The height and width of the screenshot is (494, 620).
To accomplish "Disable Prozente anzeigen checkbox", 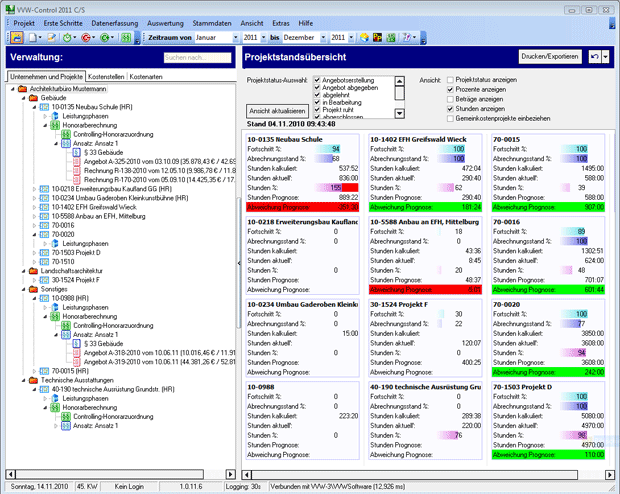I will [450, 89].
